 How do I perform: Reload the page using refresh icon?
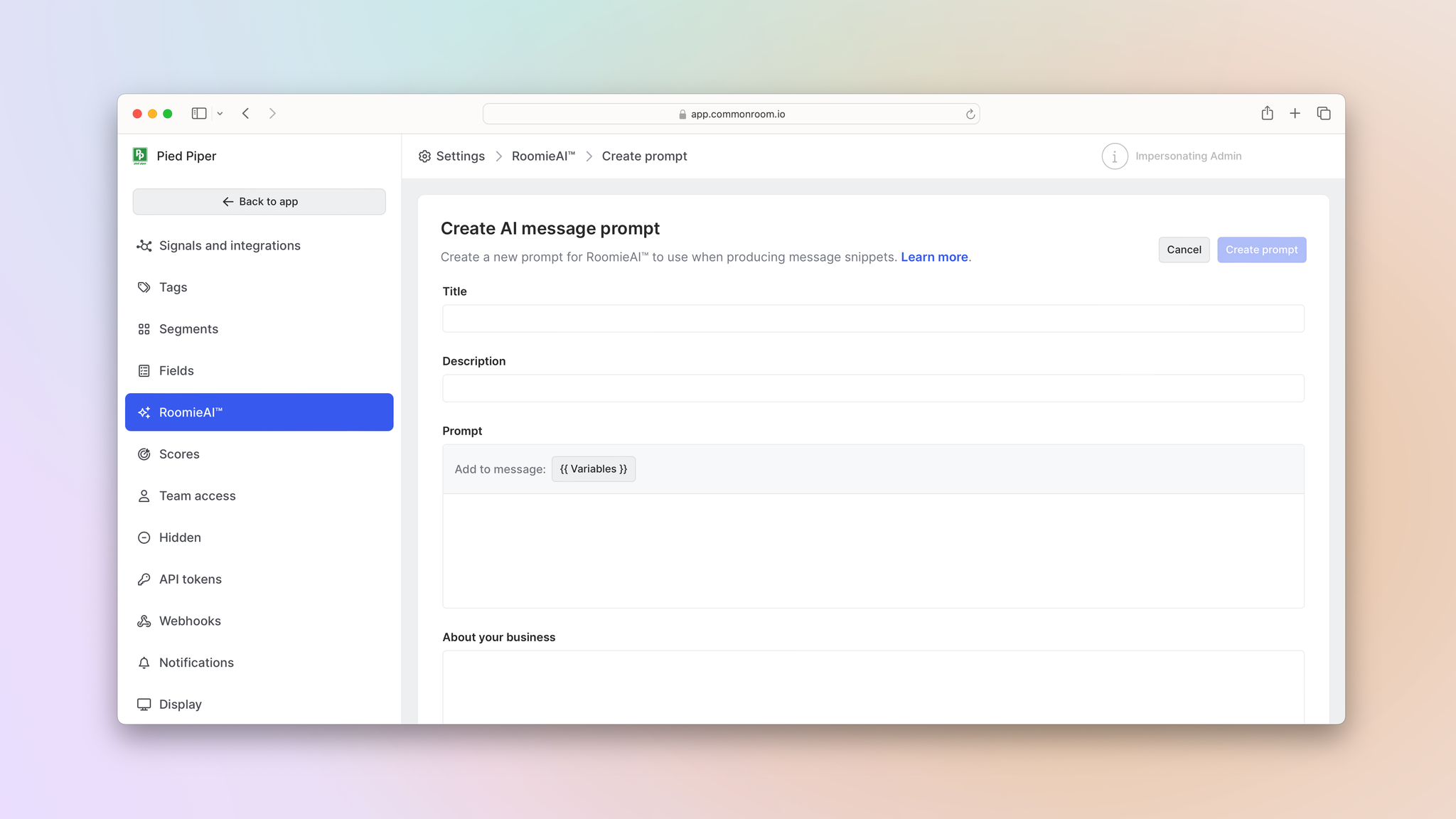coord(970,114)
